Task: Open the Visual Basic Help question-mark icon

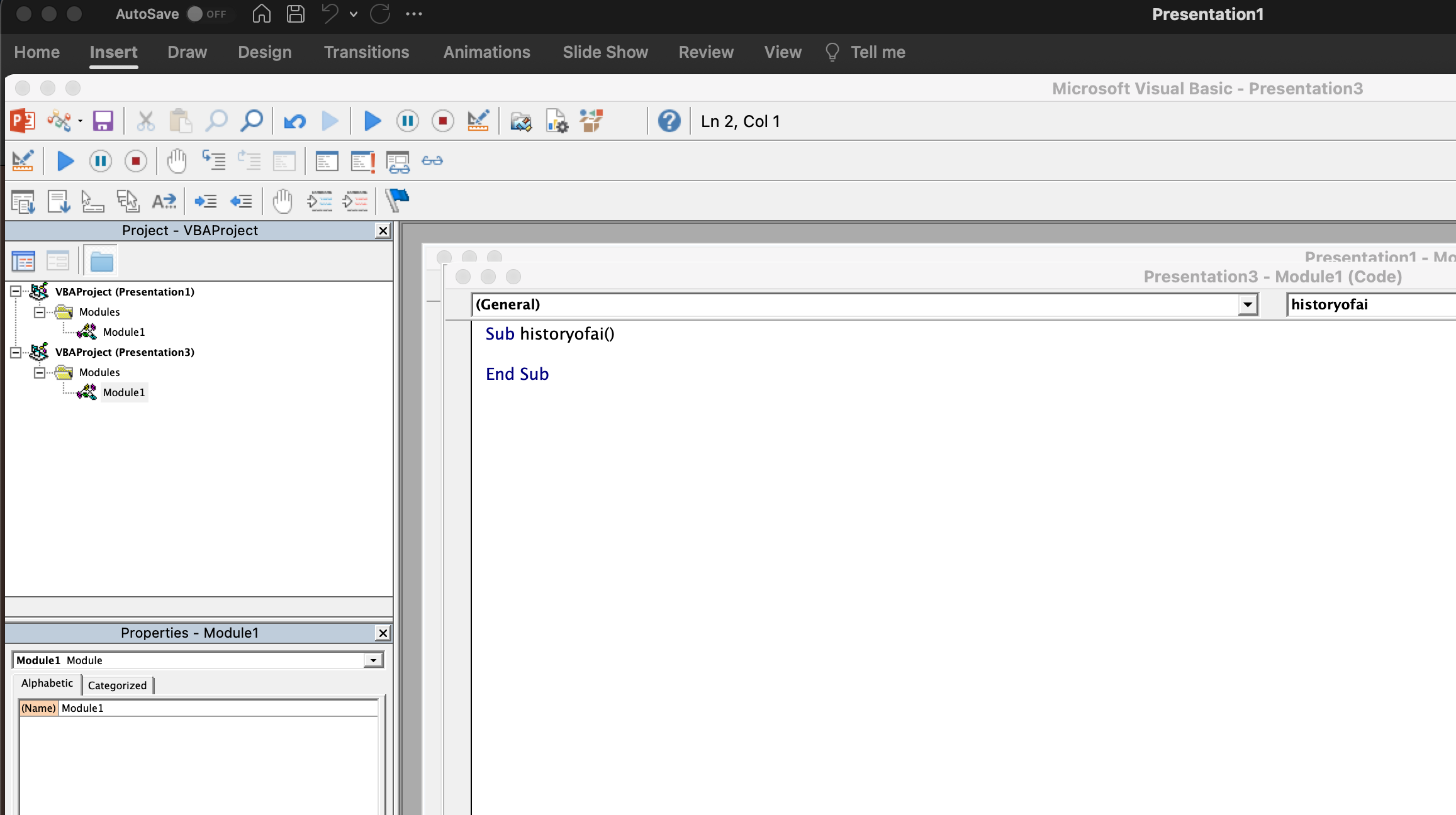Action: pos(669,121)
